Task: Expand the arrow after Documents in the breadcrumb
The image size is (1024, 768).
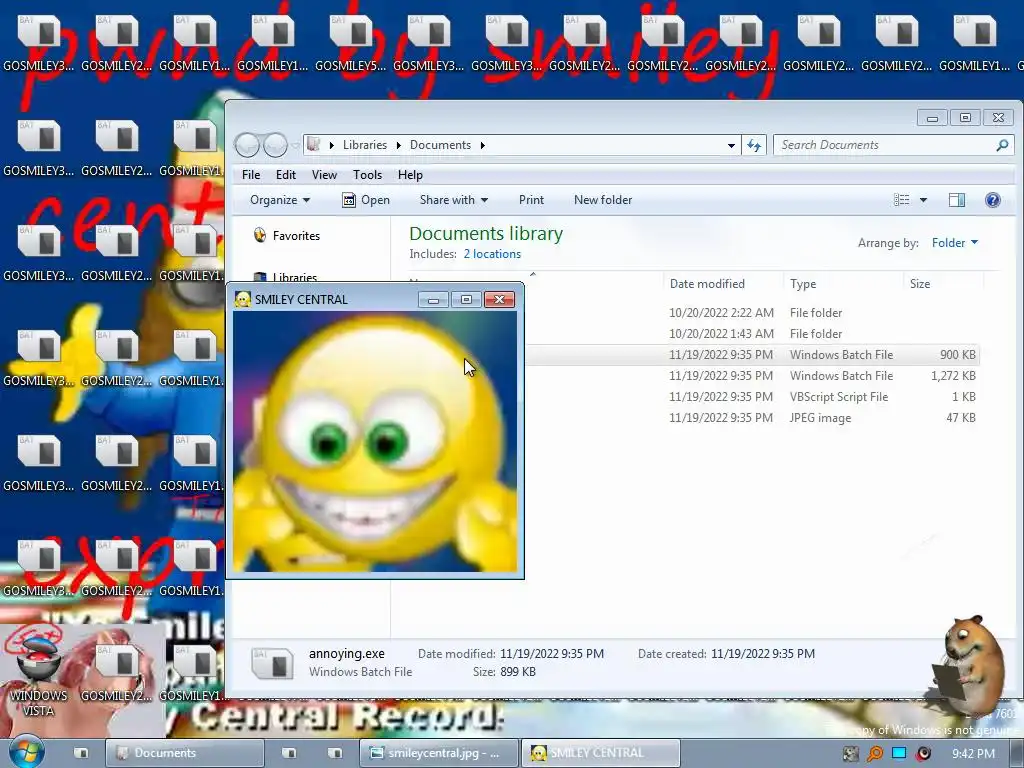Action: pos(483,145)
